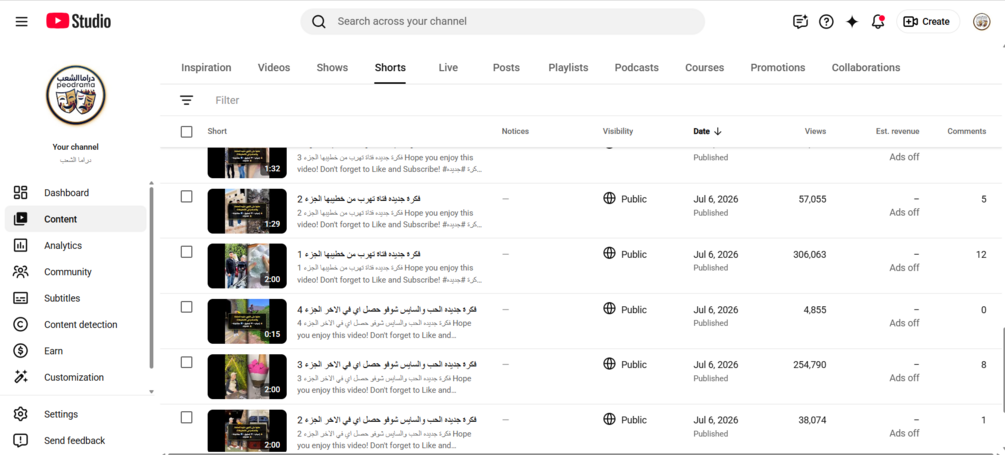1005x455 pixels.
Task: Click the sidebar vertical scrollbar
Action: pos(151,277)
